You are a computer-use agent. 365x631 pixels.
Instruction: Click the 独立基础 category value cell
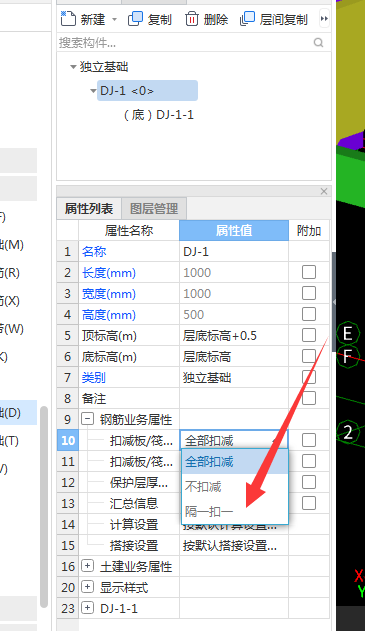pyautogui.click(x=234, y=377)
